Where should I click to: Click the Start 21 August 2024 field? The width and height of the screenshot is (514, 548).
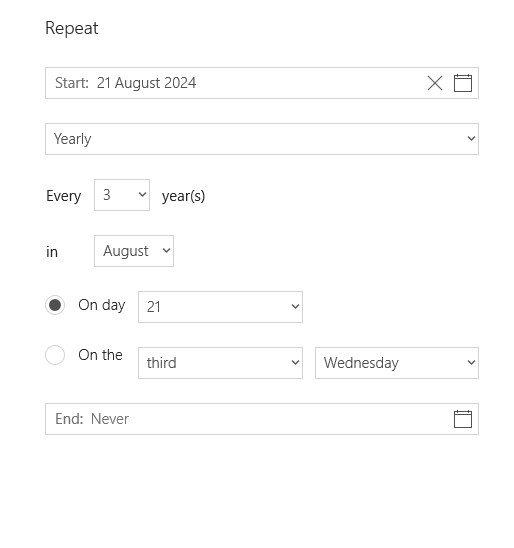tap(262, 83)
